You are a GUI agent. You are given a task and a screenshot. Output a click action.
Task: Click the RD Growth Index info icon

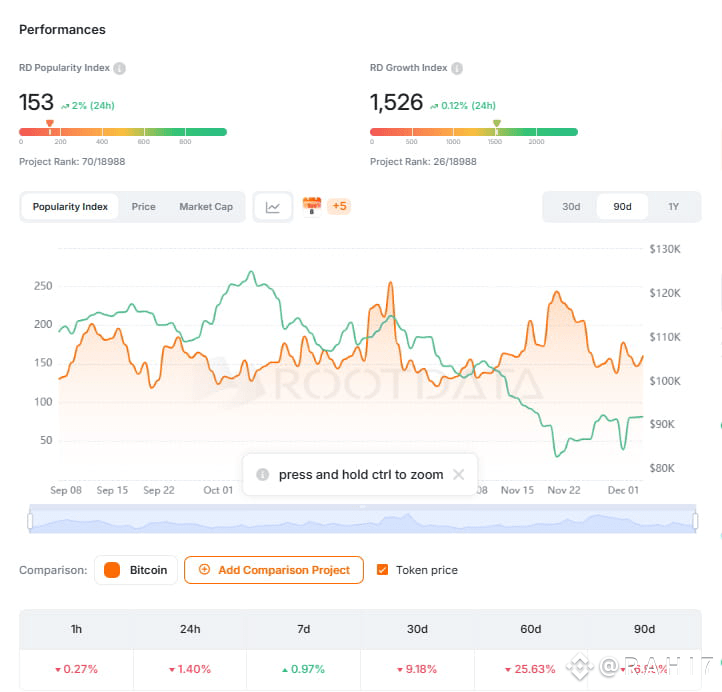coord(457,68)
